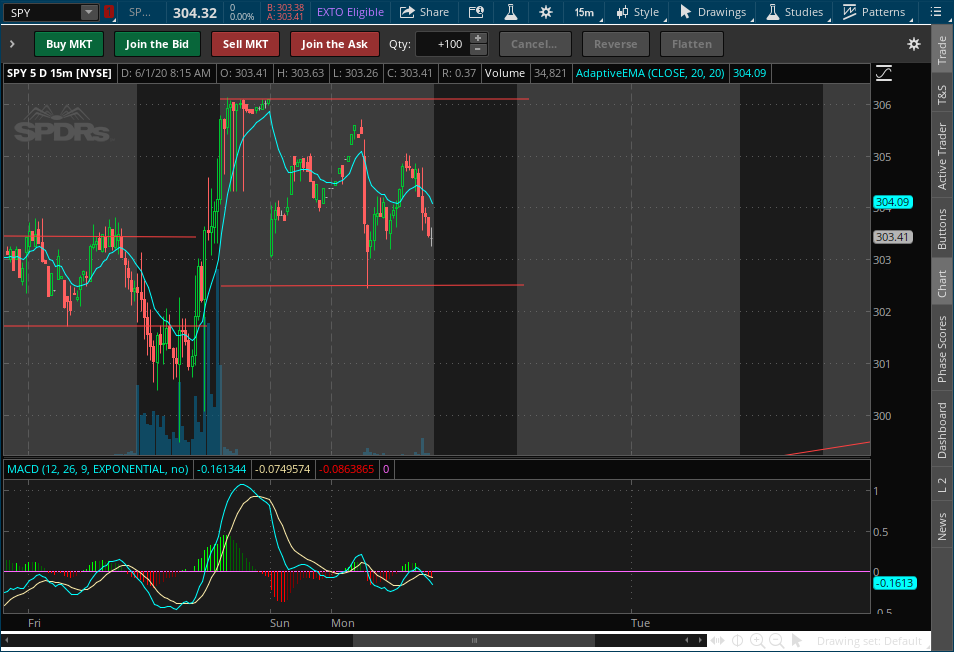954x652 pixels.
Task: Click the red alert indicator beside symbol
Action: pyautogui.click(x=109, y=12)
